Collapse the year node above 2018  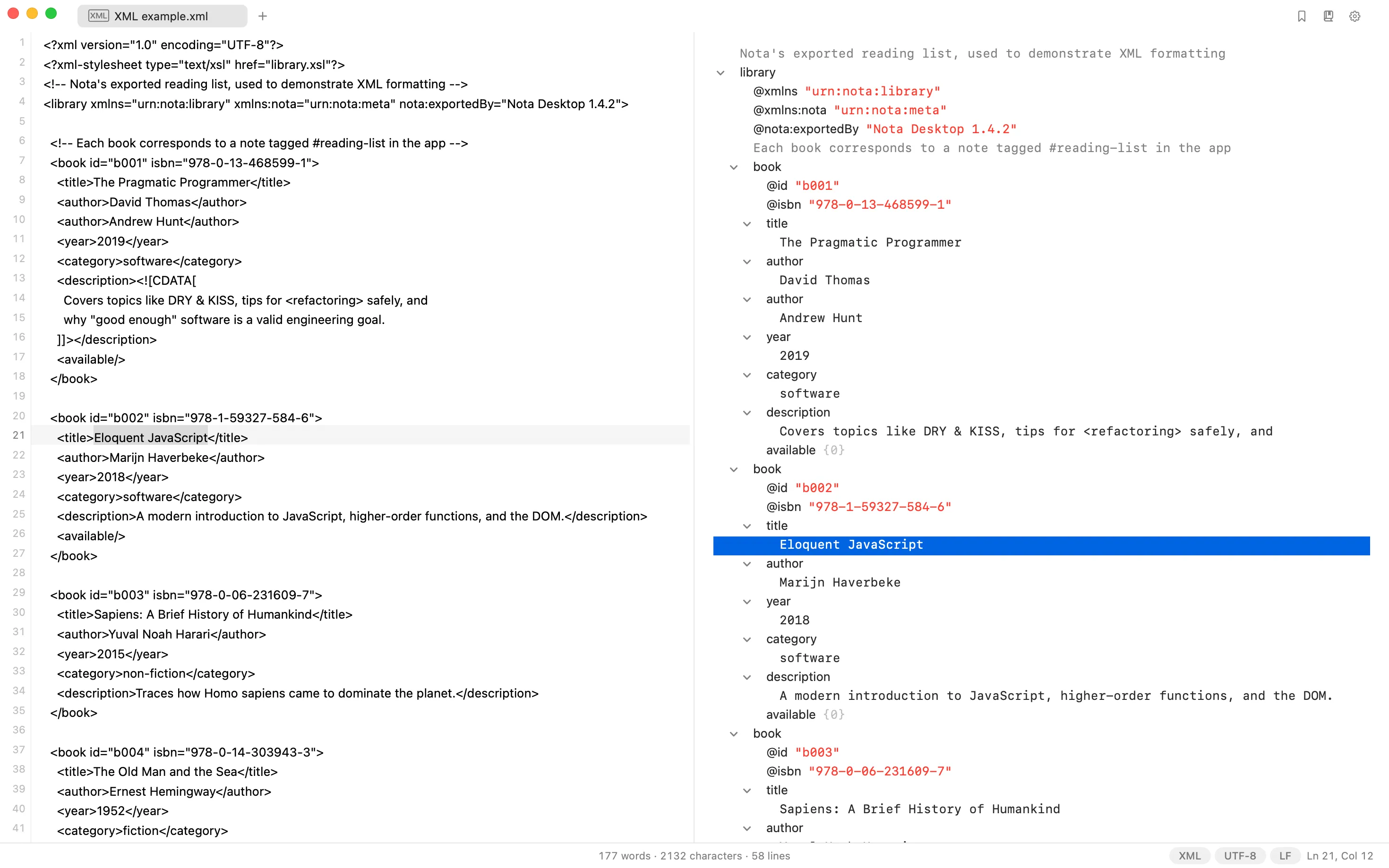click(747, 602)
